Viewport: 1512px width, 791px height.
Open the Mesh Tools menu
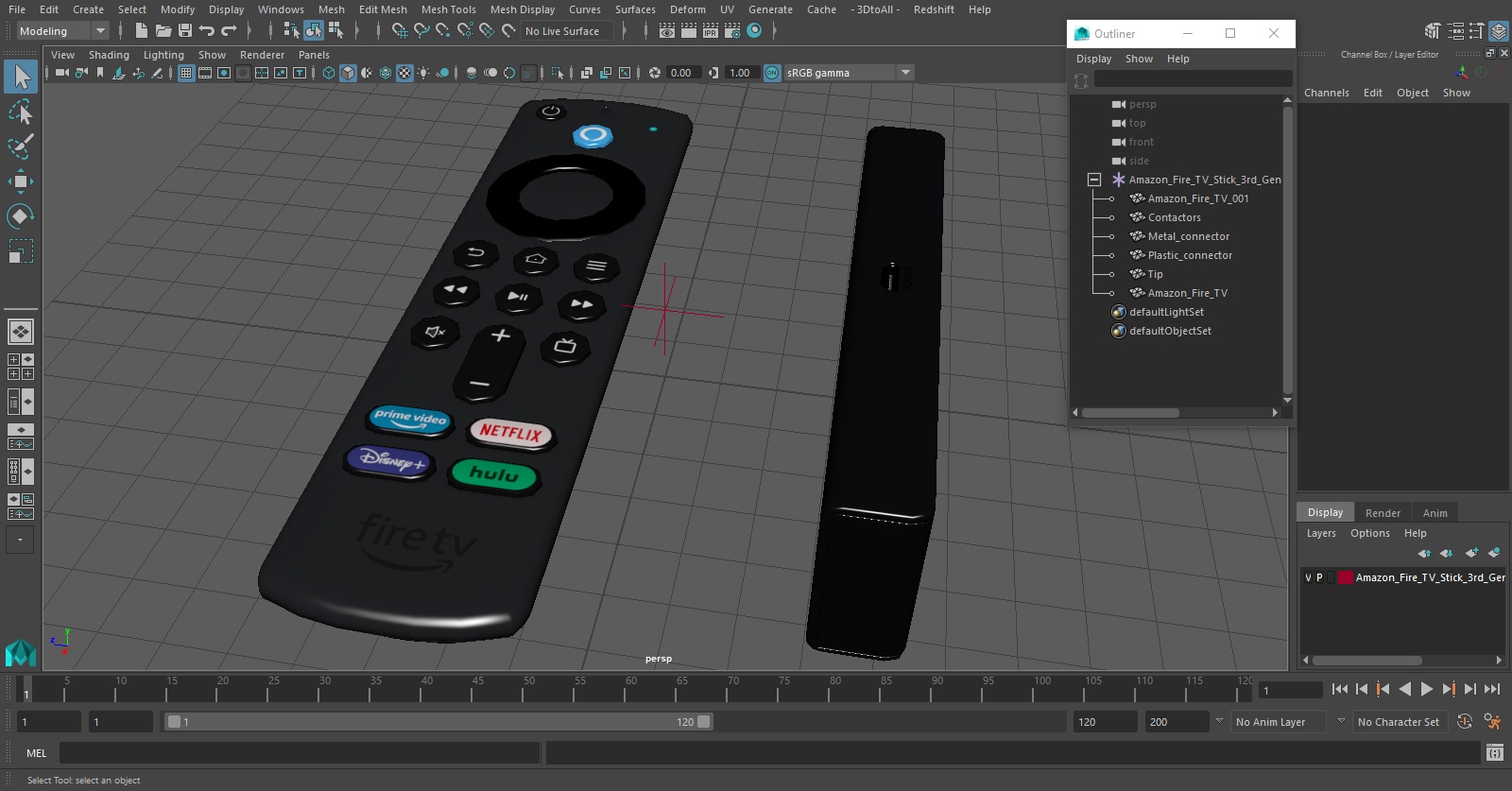coord(448,9)
